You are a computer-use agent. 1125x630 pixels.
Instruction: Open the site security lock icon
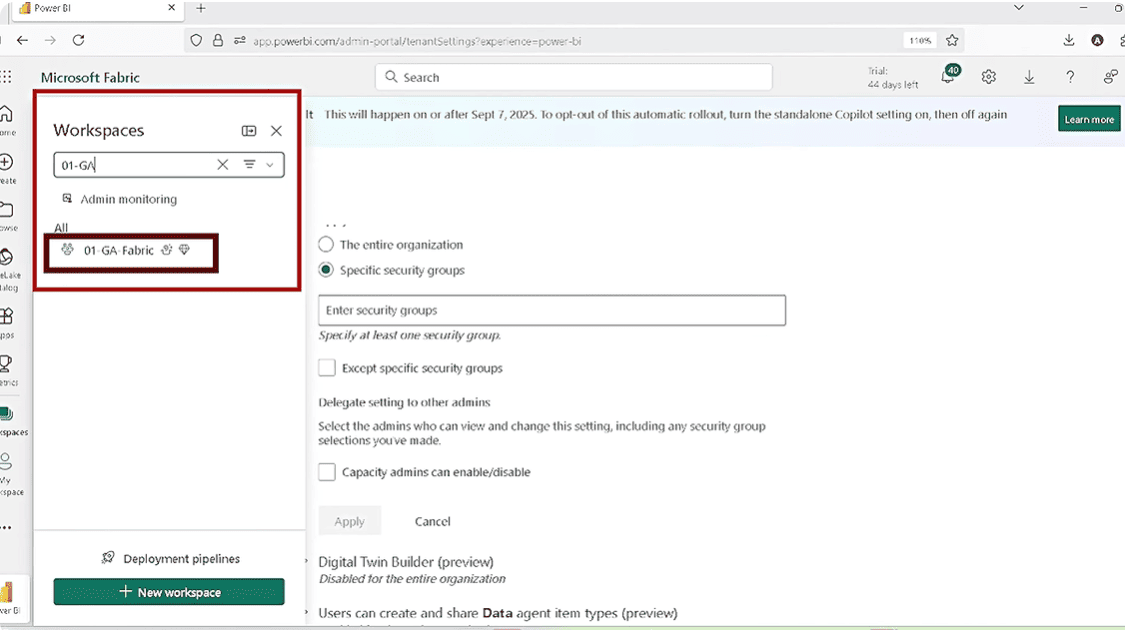(218, 41)
